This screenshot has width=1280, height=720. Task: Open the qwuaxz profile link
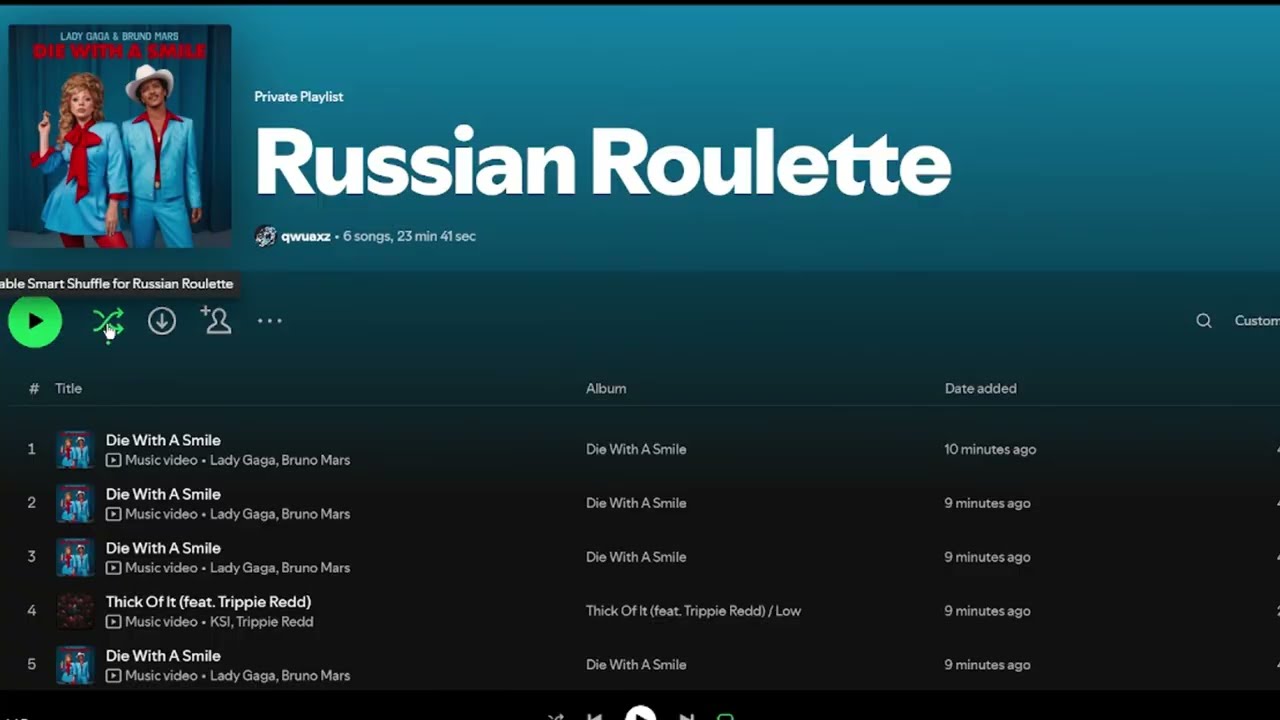click(x=306, y=236)
